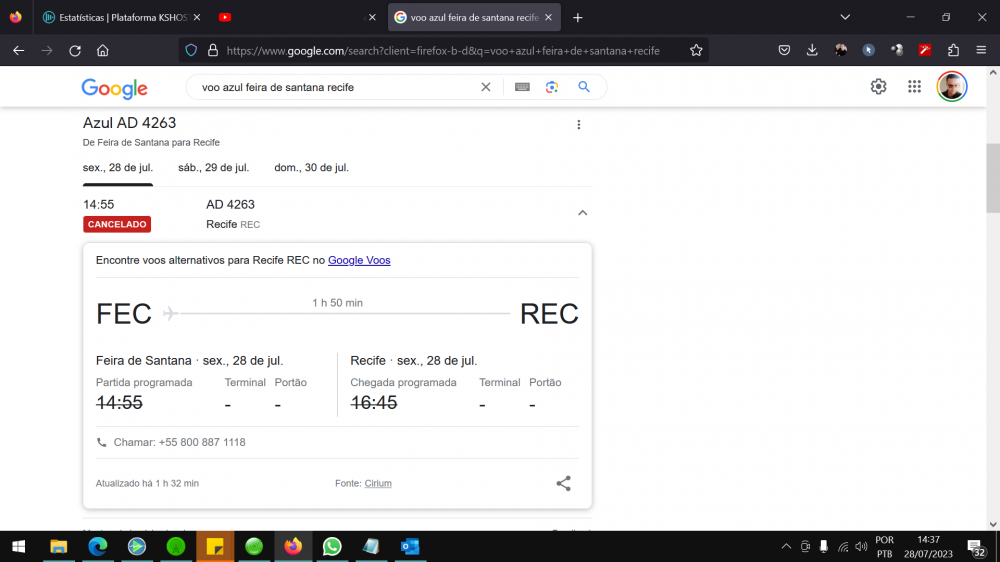Bookmark this page with the star icon
This screenshot has width=1000, height=562.
tap(696, 50)
